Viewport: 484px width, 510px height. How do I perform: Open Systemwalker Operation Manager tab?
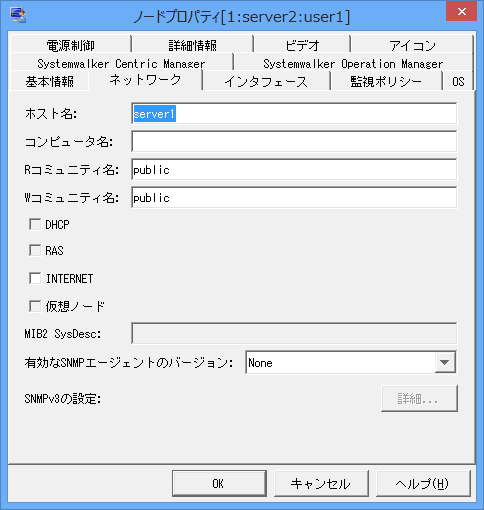[353, 63]
